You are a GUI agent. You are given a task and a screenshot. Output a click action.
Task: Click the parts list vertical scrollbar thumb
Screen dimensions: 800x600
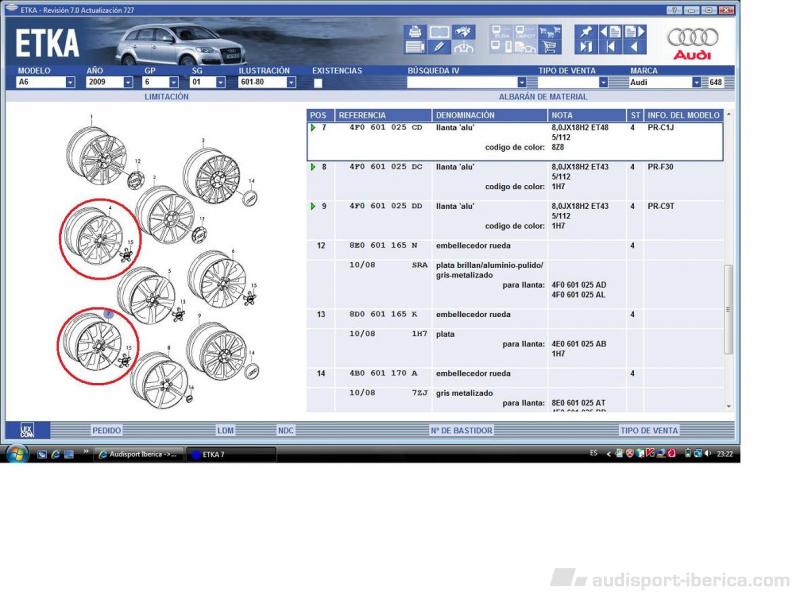(729, 309)
